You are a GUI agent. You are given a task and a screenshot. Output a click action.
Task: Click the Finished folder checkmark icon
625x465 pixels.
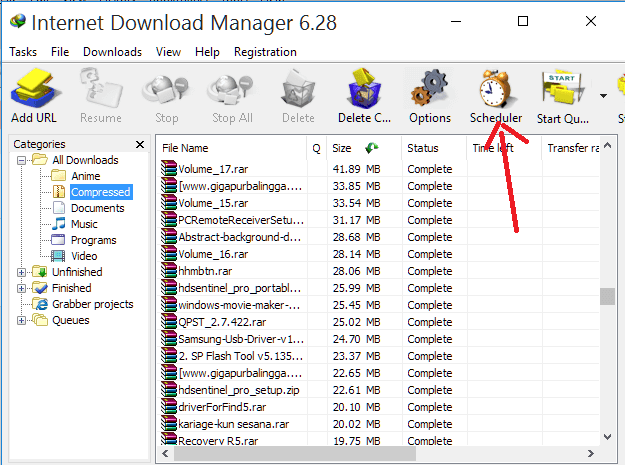point(39,287)
